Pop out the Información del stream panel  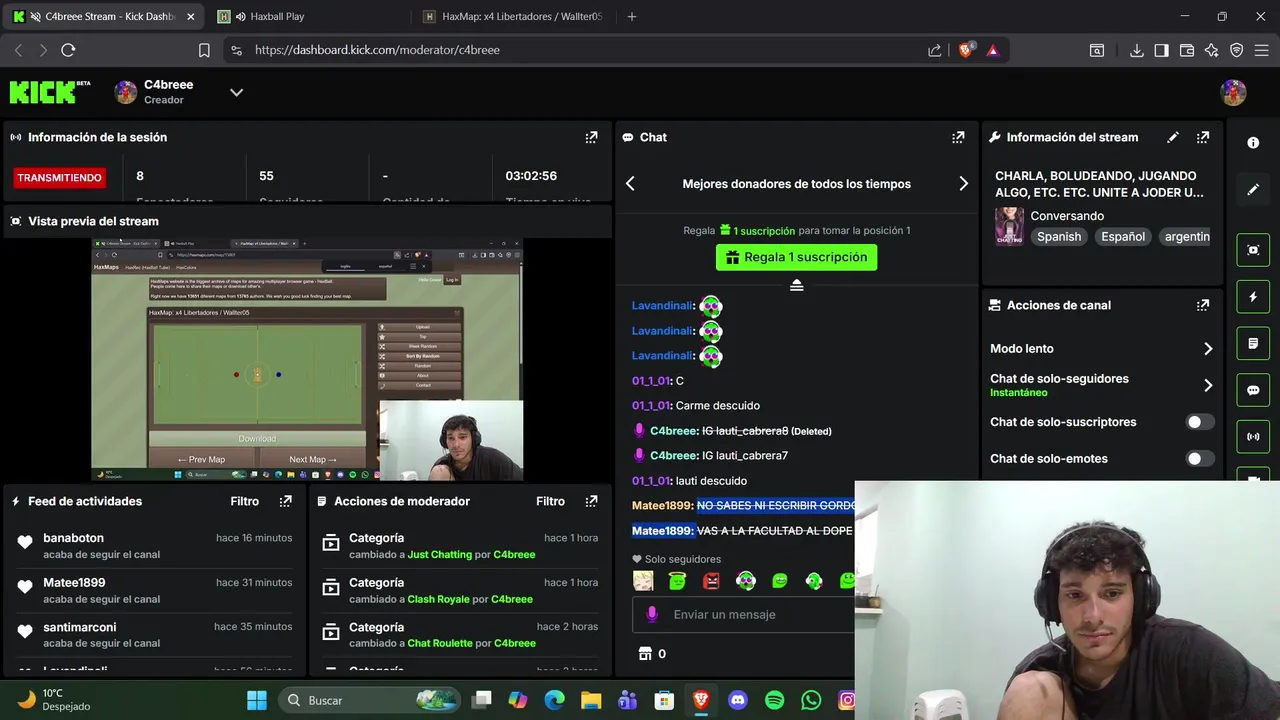(1203, 137)
